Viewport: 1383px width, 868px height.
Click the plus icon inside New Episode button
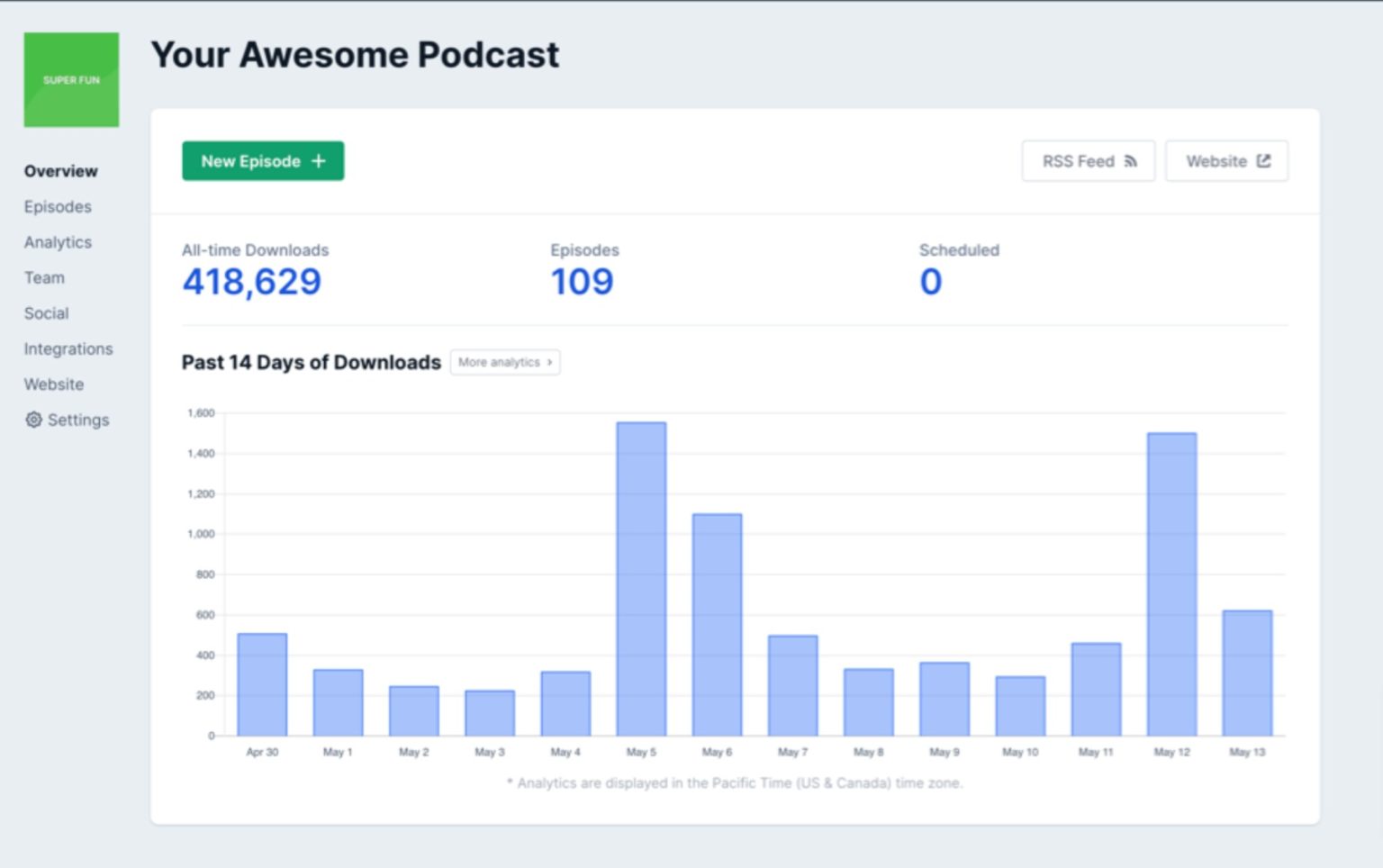click(x=317, y=160)
